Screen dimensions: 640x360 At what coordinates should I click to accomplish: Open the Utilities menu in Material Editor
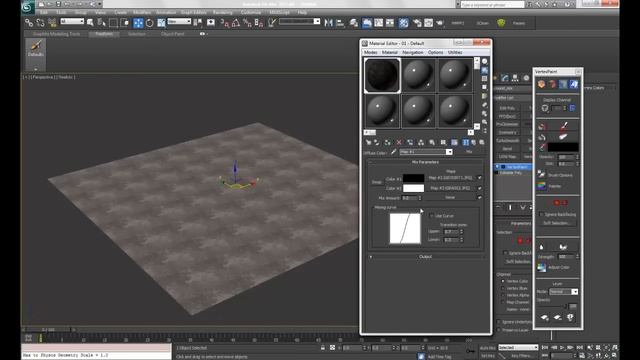(455, 52)
